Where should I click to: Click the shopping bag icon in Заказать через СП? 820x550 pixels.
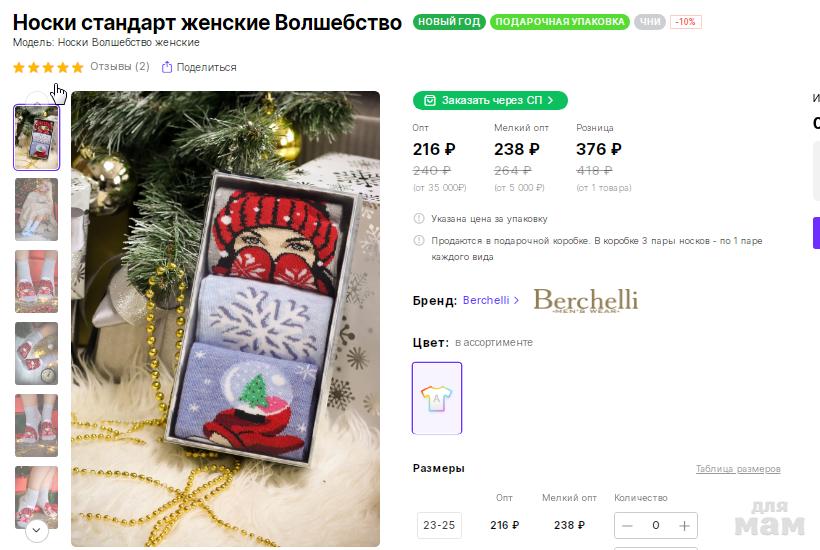coord(429,100)
